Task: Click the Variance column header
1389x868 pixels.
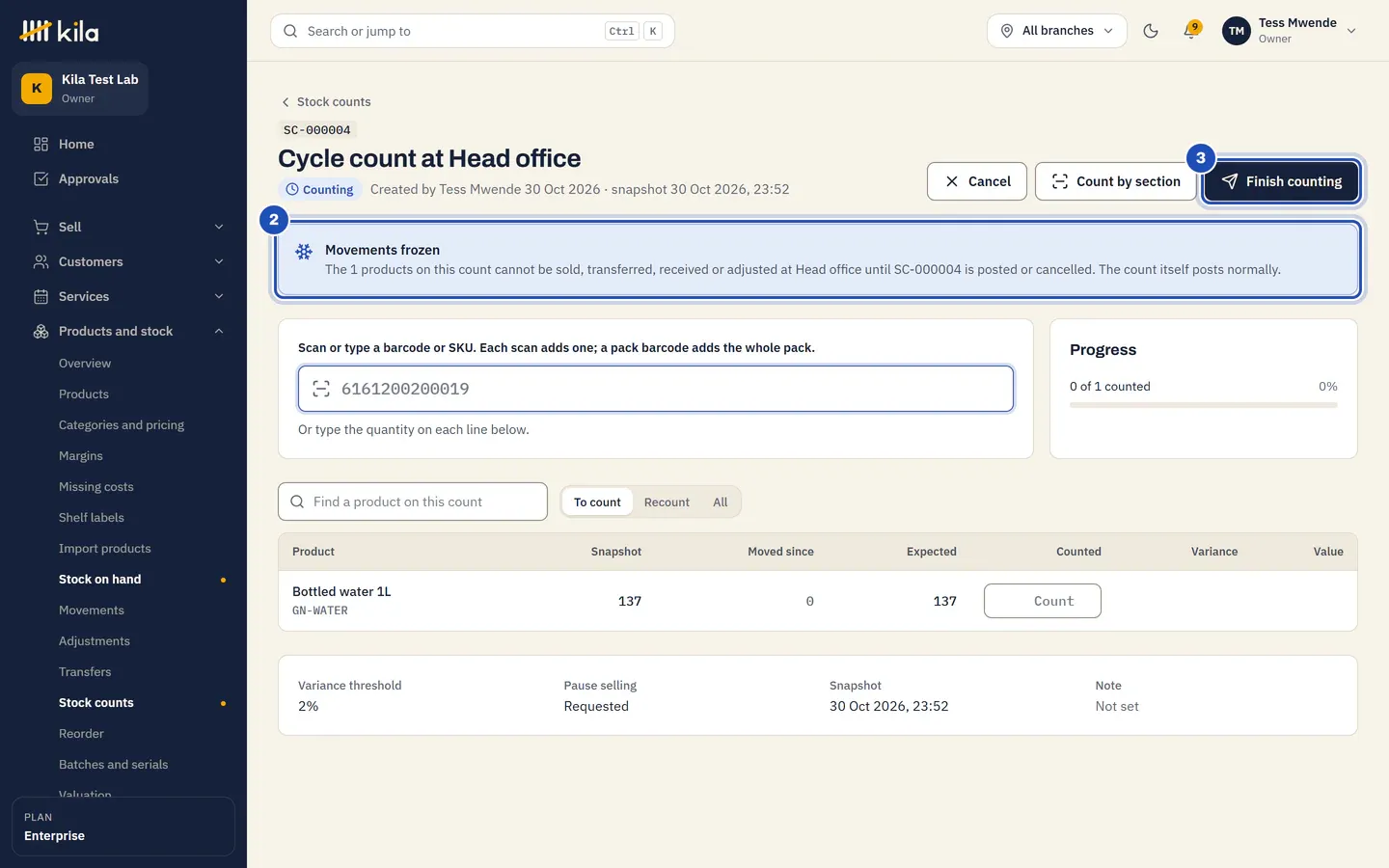Action: (x=1214, y=552)
